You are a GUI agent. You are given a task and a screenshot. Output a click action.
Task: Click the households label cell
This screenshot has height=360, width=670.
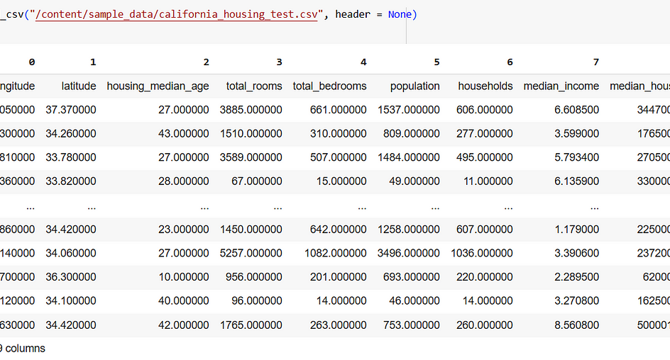coord(485,86)
